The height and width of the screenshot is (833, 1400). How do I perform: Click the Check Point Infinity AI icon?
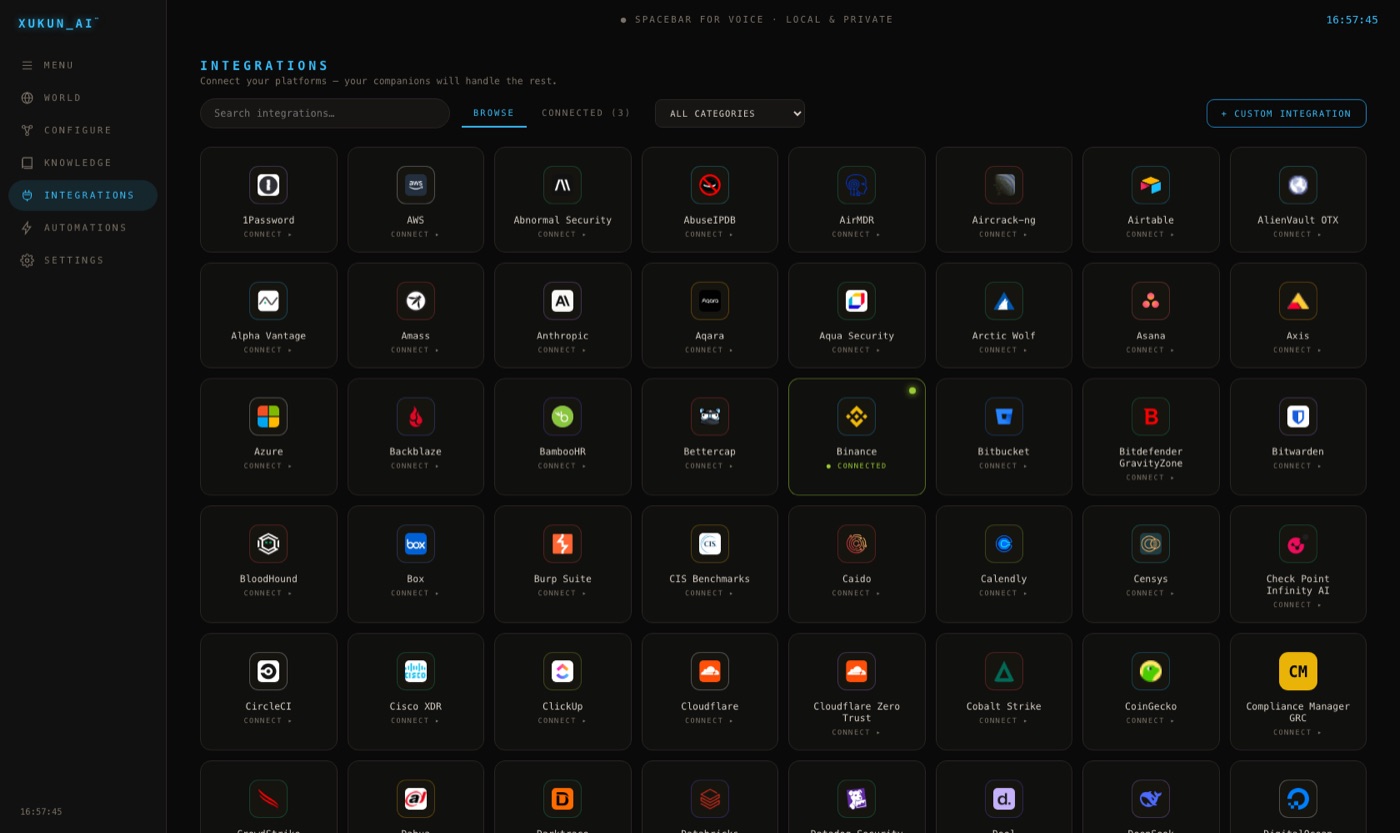(1298, 544)
